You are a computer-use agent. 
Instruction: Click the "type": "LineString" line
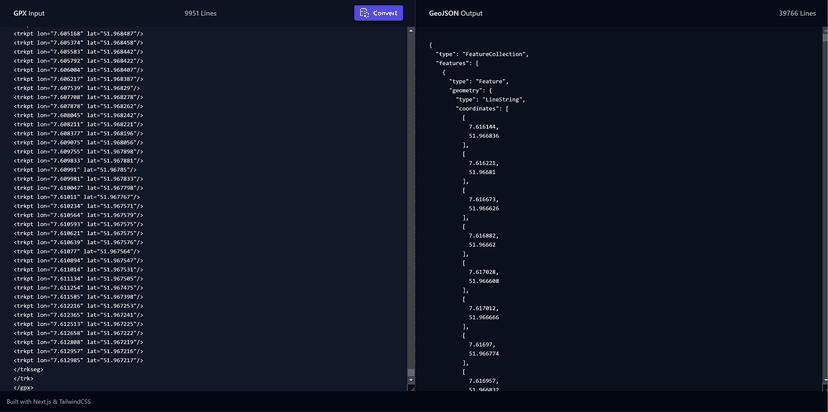coord(491,99)
